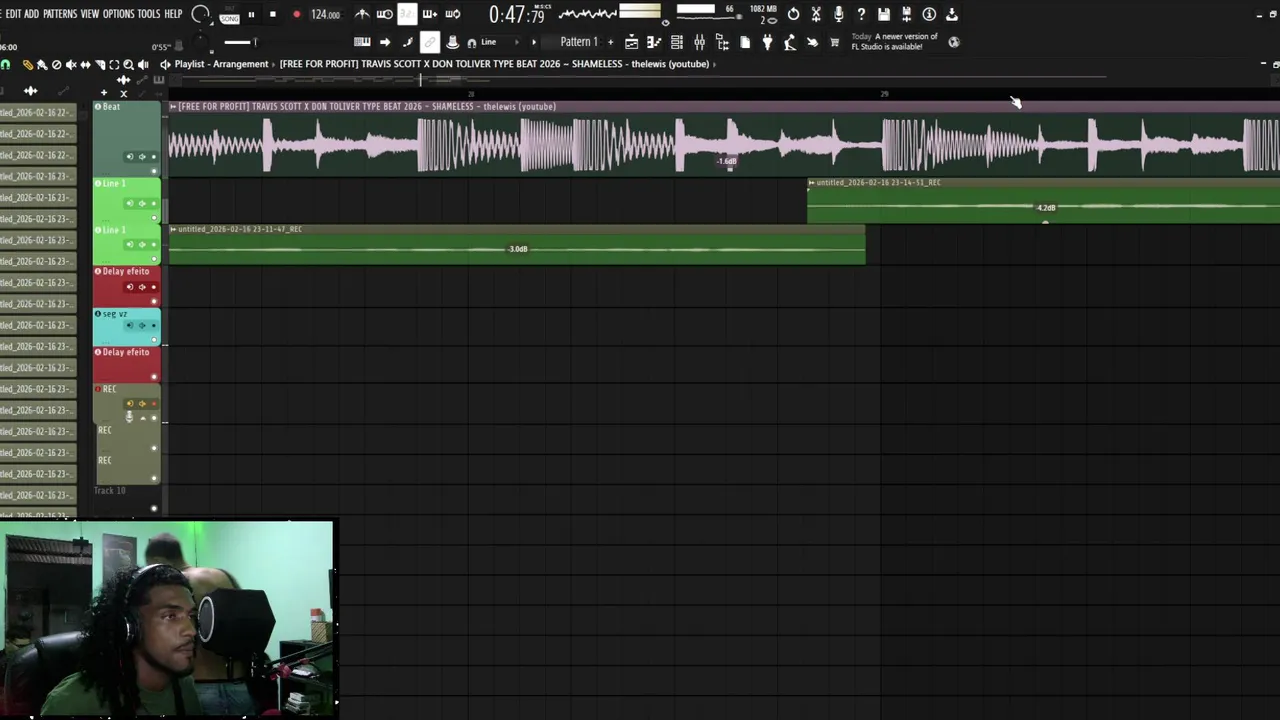Click the 124.000 tempo field
The width and height of the screenshot is (1280, 720).
pyautogui.click(x=325, y=14)
